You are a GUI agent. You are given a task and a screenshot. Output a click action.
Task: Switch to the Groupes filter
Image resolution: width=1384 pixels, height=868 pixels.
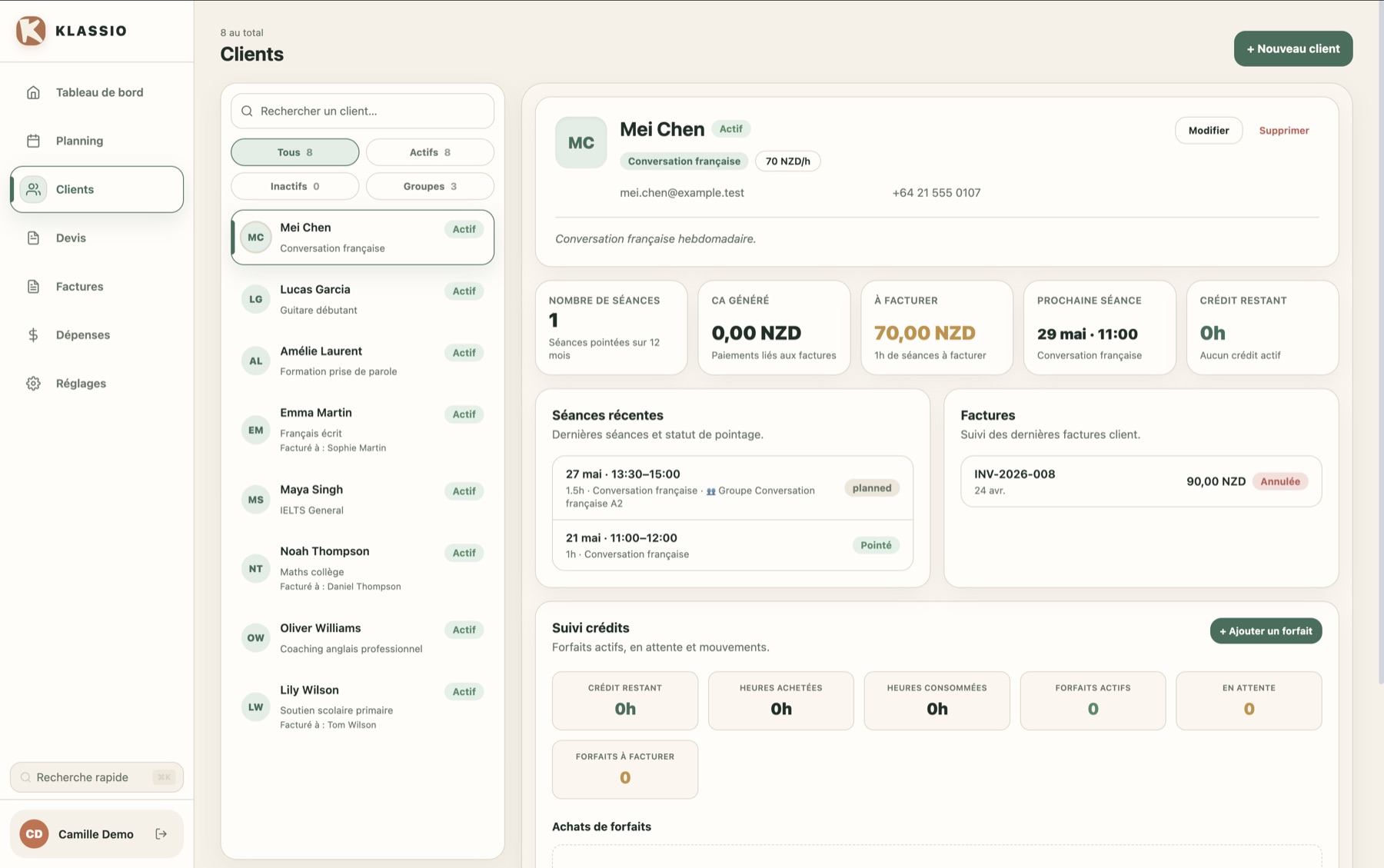tap(430, 186)
